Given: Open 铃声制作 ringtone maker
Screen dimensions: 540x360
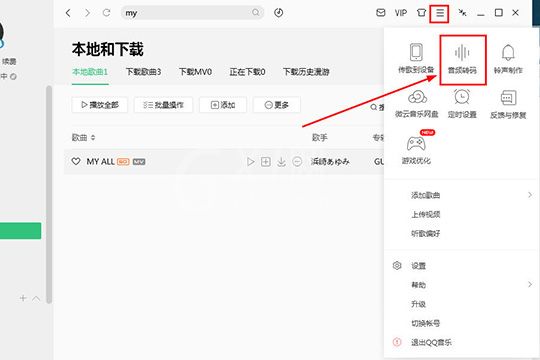Looking at the screenshot, I should (508, 59).
